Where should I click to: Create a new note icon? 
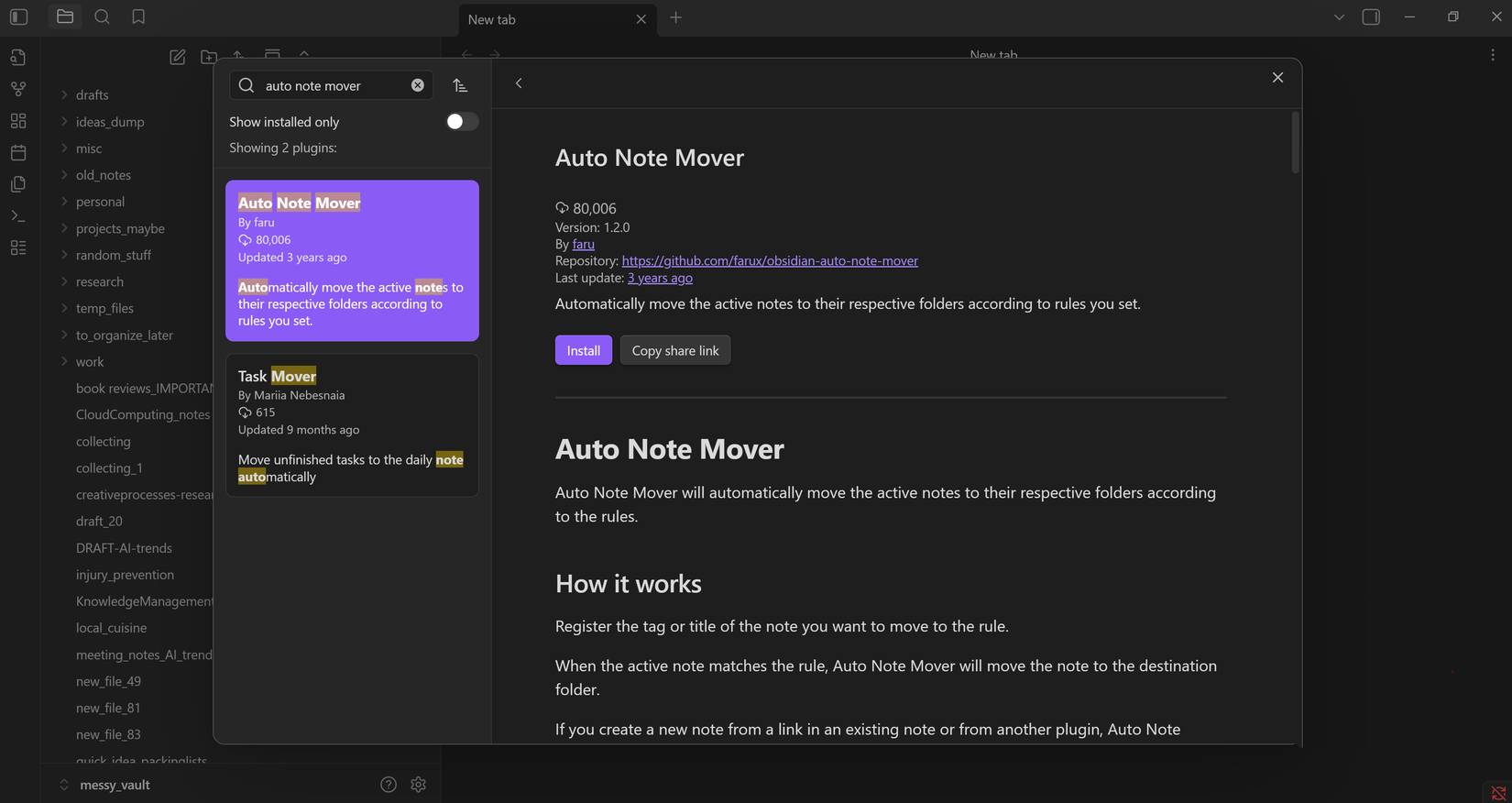point(178,57)
